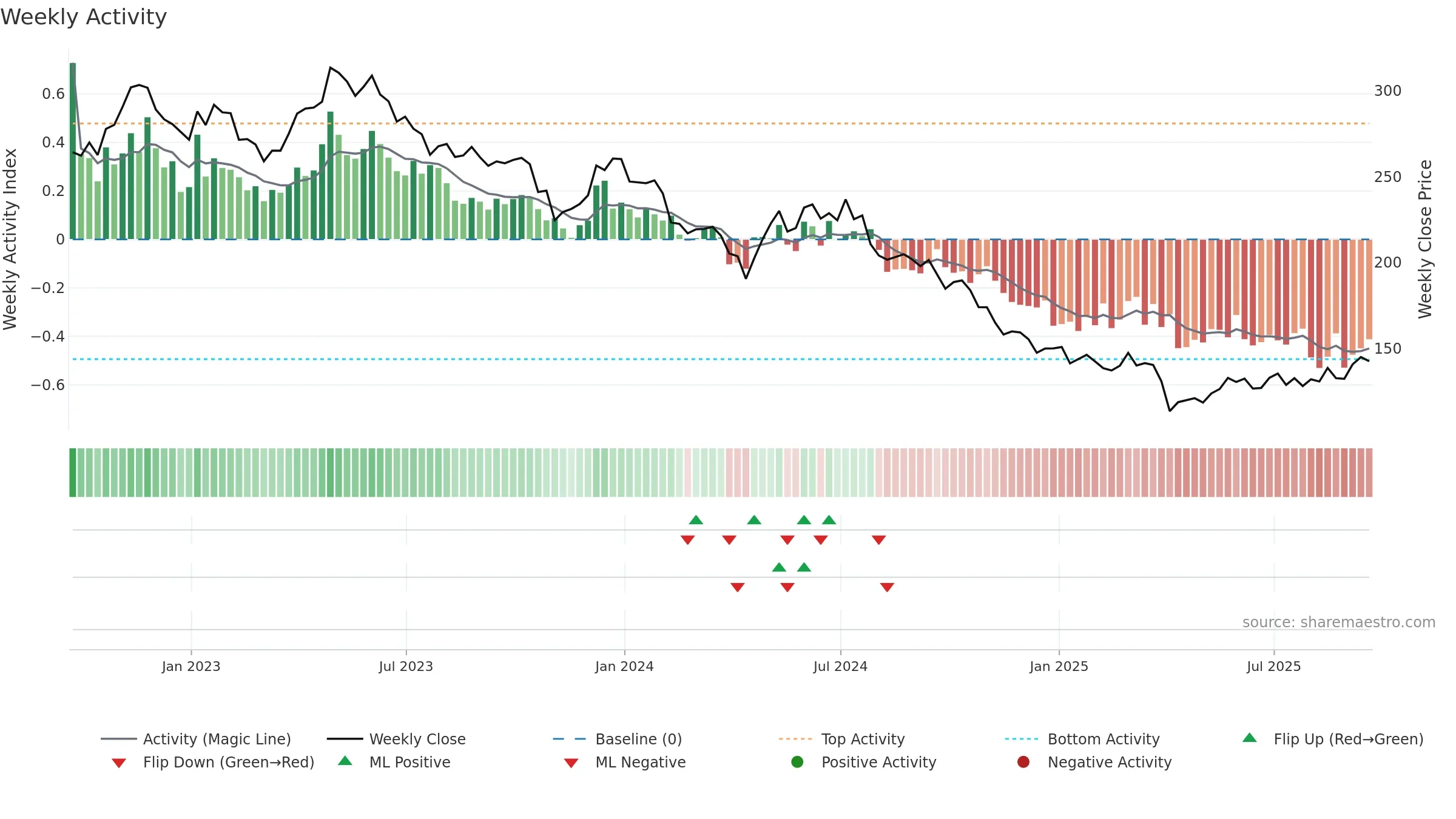
Task: Click the orange dotted Top Activity threshold line
Action: click(721, 123)
